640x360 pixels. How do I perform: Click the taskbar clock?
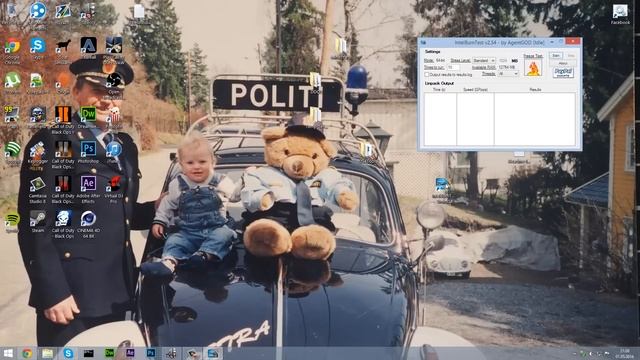click(624, 353)
